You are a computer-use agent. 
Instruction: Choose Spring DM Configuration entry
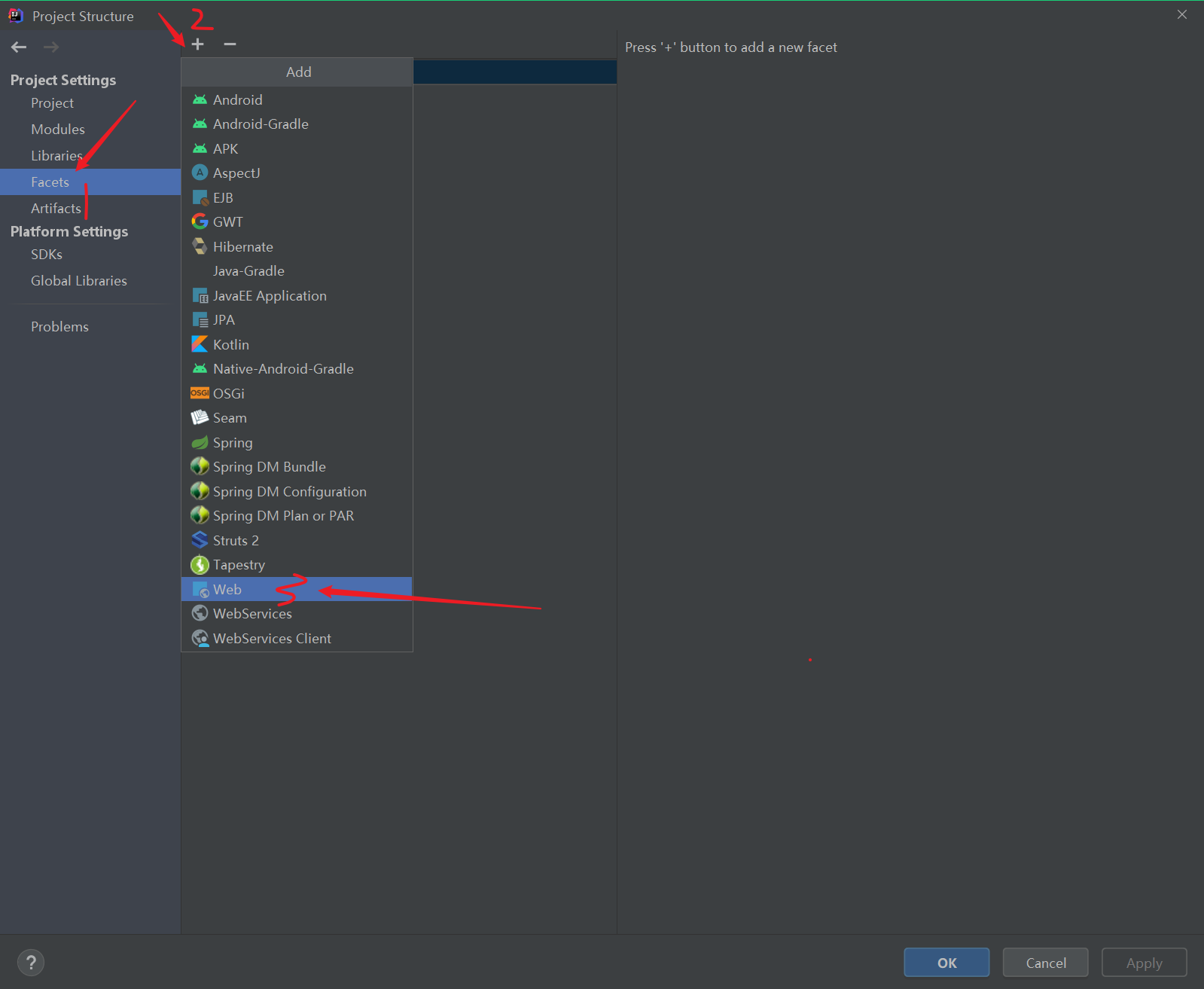click(x=297, y=491)
